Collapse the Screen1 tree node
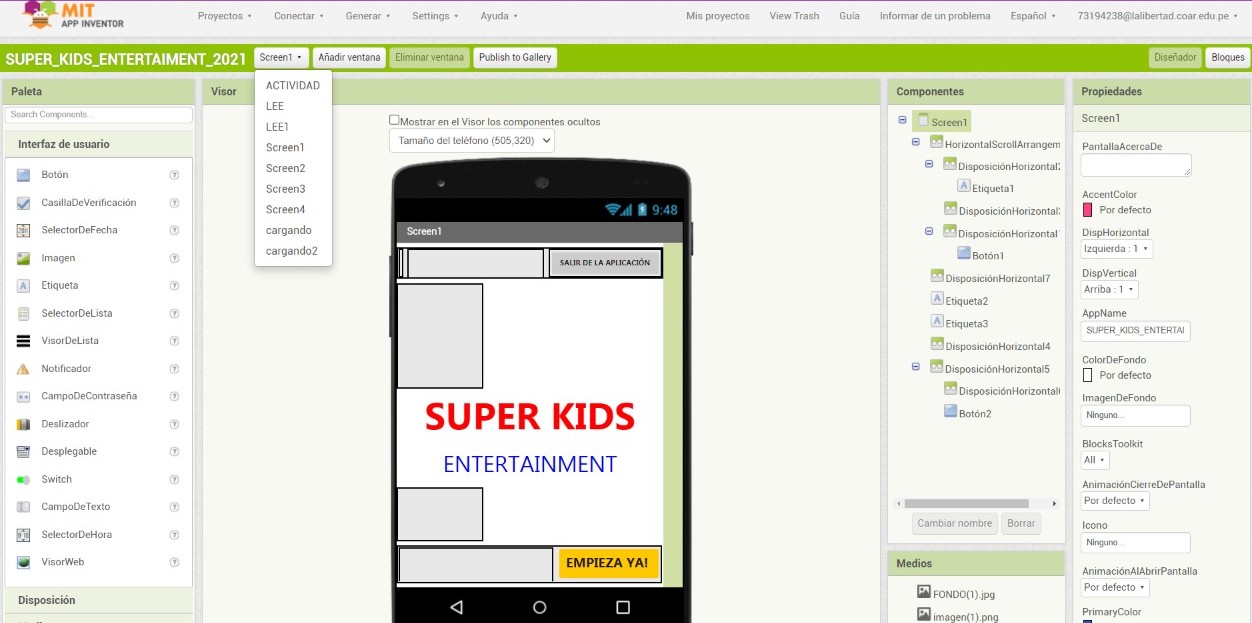Viewport: 1252px width, 623px height. point(903,120)
